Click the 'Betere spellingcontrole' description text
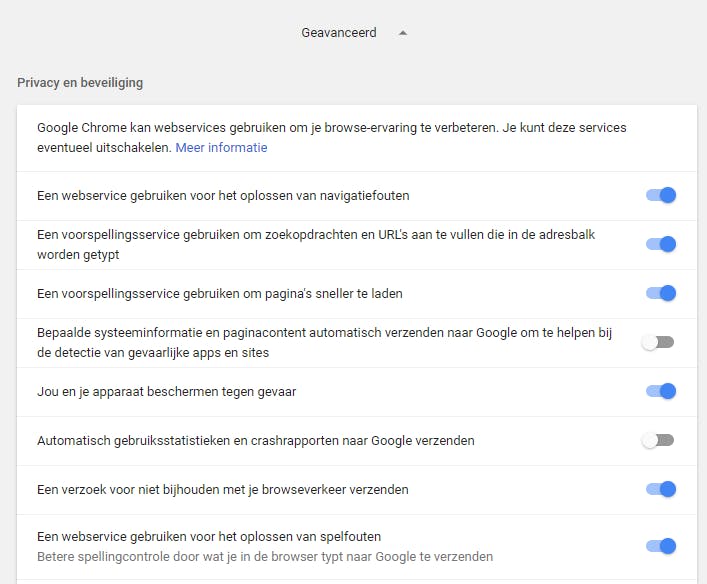 click(265, 556)
